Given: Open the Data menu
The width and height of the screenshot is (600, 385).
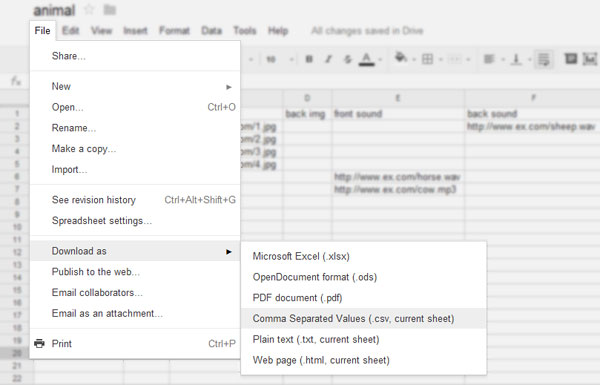Looking at the screenshot, I should pyautogui.click(x=212, y=31).
